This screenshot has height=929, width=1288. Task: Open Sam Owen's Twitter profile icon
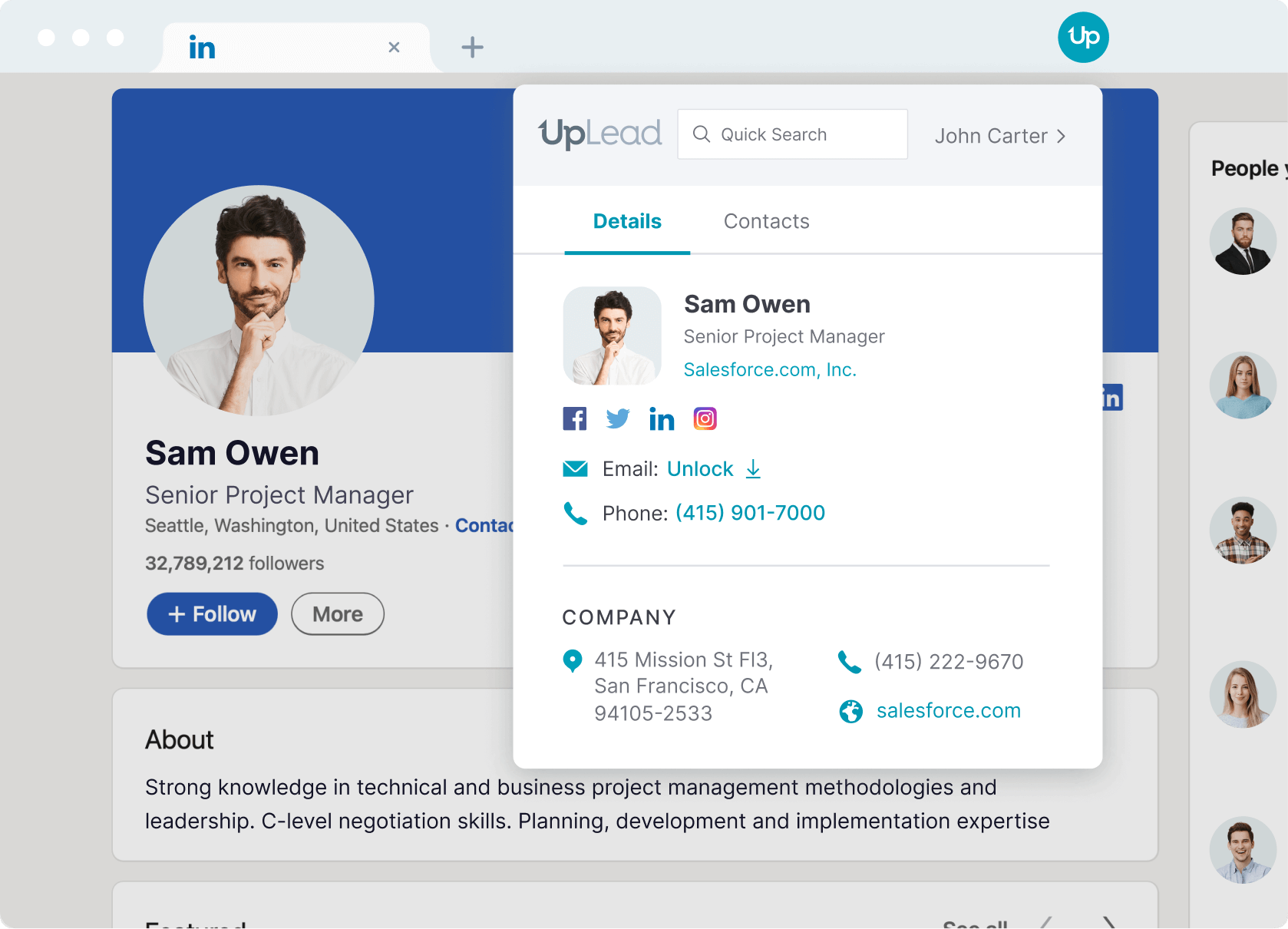[617, 419]
